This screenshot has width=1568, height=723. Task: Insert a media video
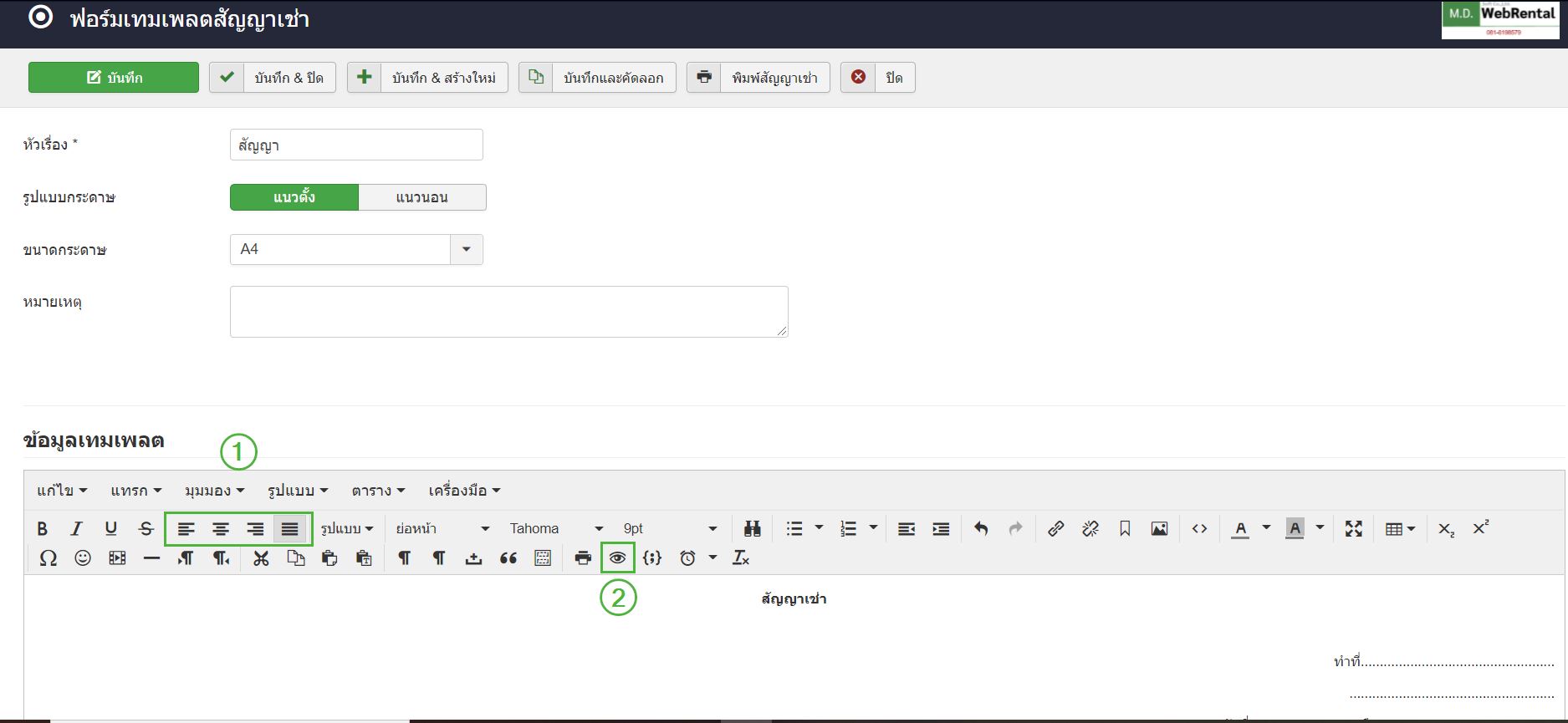pos(117,558)
